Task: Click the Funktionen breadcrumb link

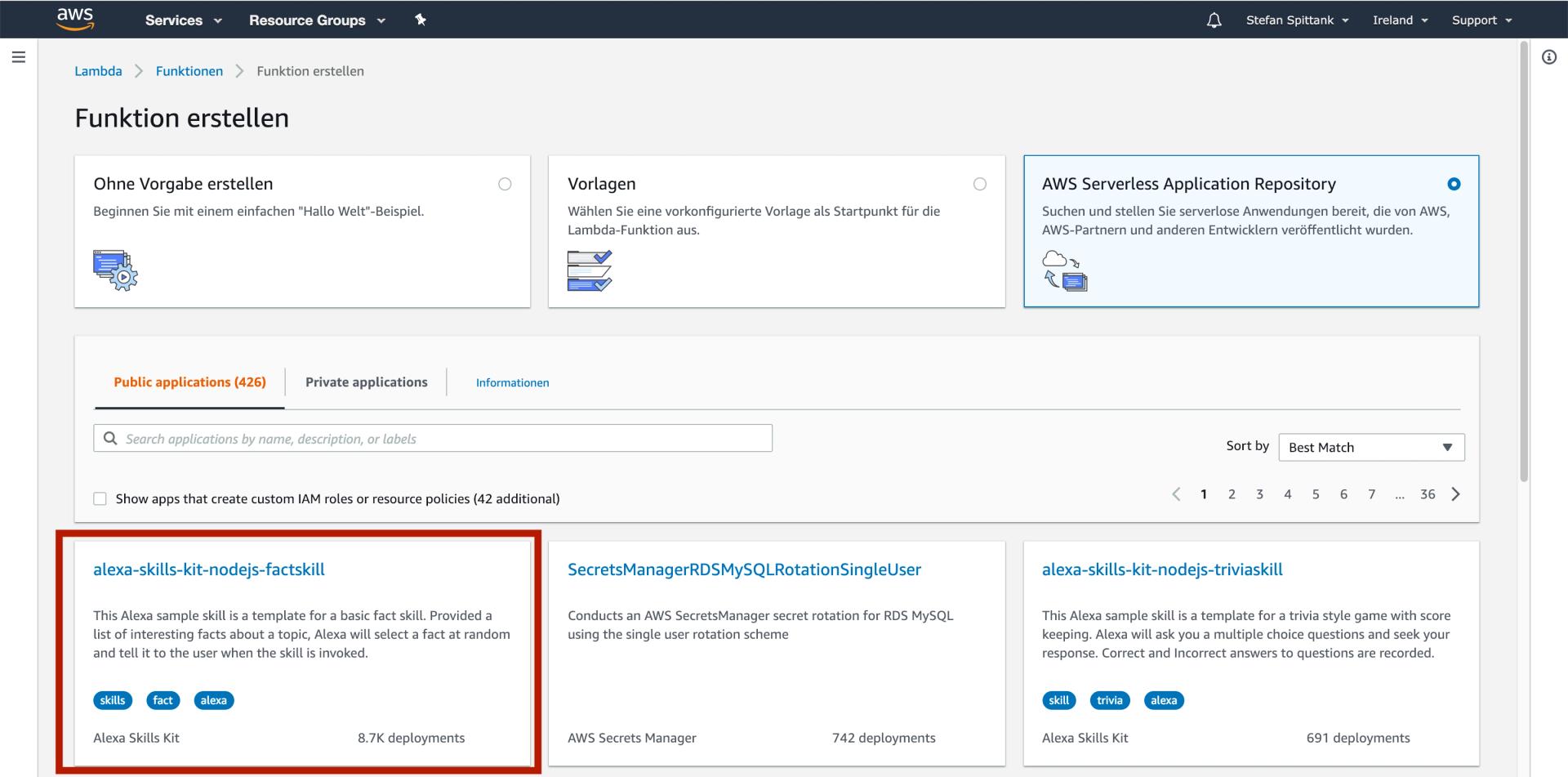Action: click(189, 71)
